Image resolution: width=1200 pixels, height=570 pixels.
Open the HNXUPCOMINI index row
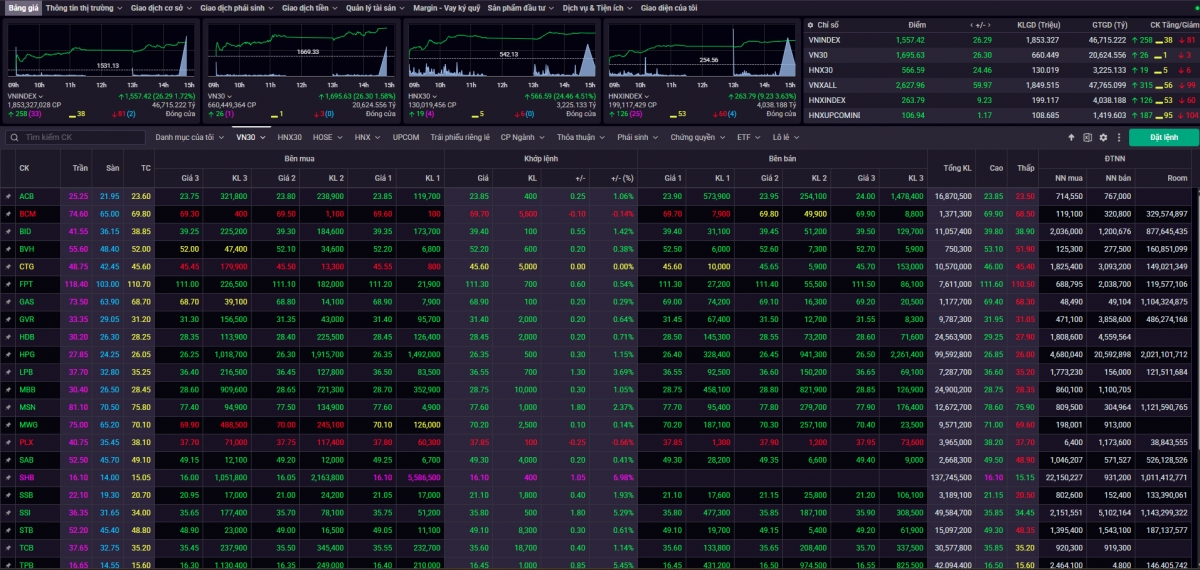pyautogui.click(x=1002, y=115)
